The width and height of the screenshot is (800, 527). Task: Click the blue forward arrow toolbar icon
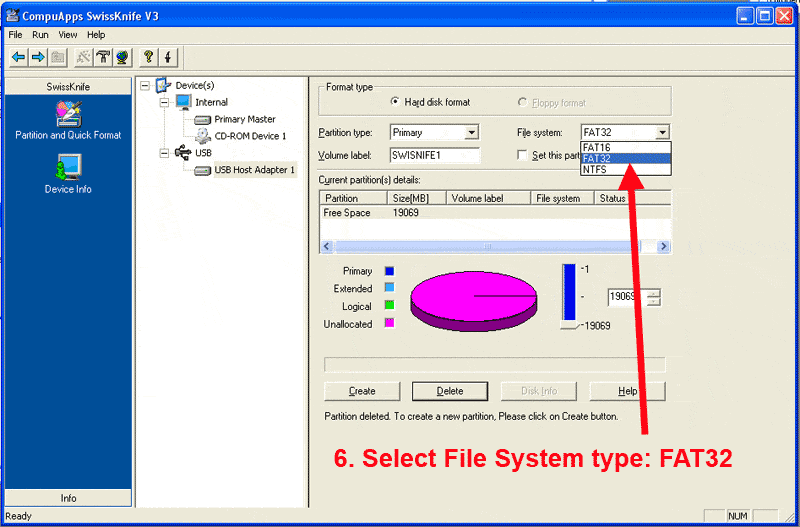(38, 57)
